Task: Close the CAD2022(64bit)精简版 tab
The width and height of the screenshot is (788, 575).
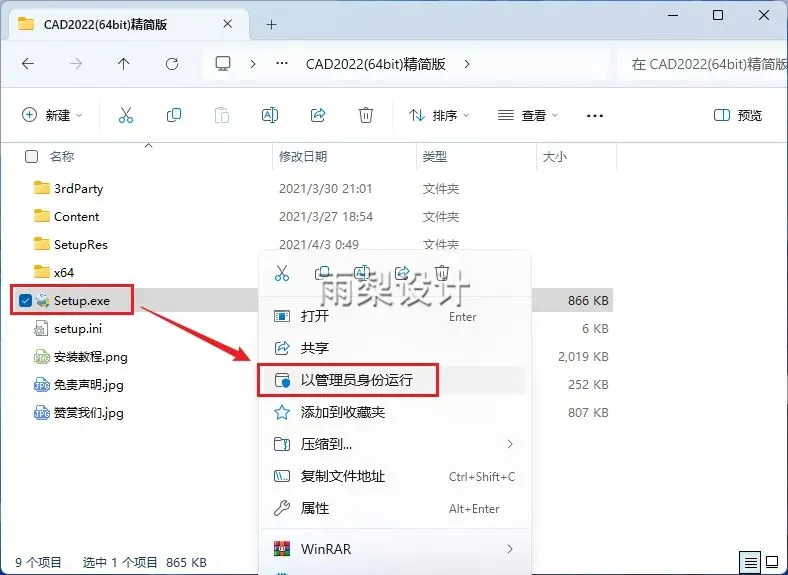Action: click(x=227, y=24)
